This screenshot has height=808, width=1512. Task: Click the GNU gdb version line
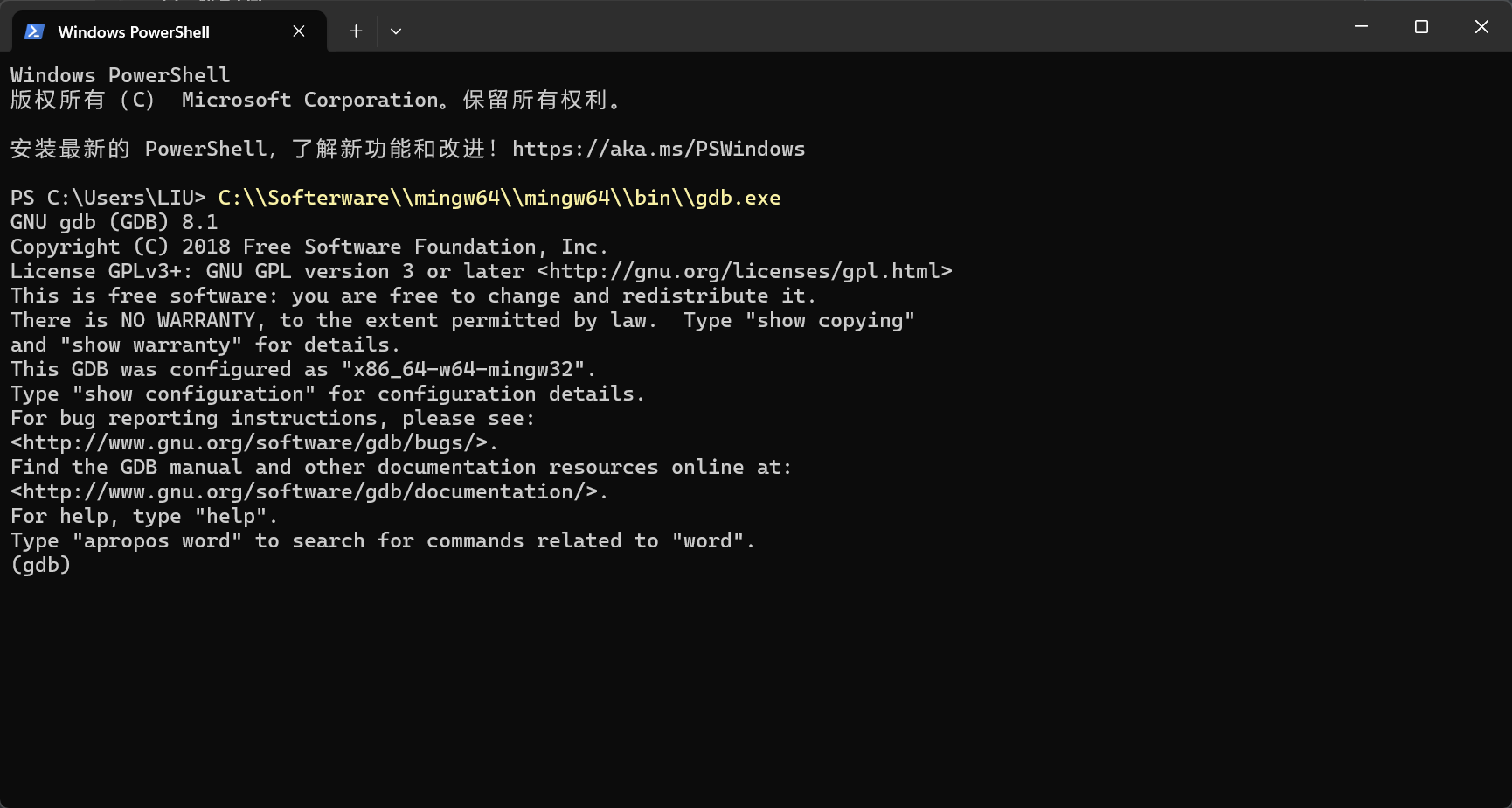(114, 222)
